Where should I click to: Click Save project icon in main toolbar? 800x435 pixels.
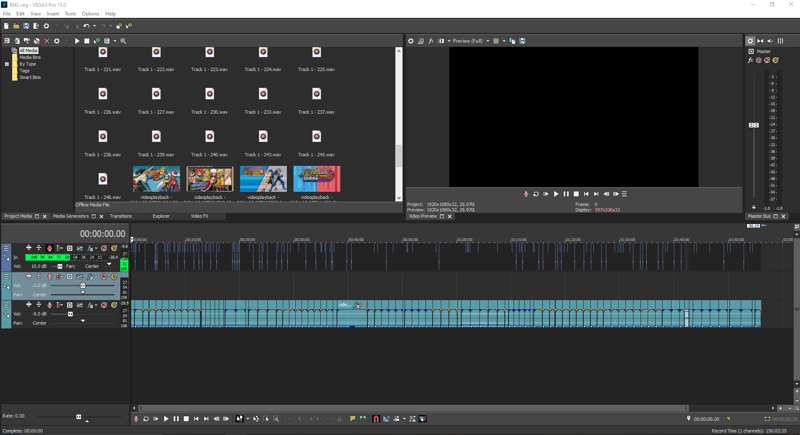pos(26,26)
